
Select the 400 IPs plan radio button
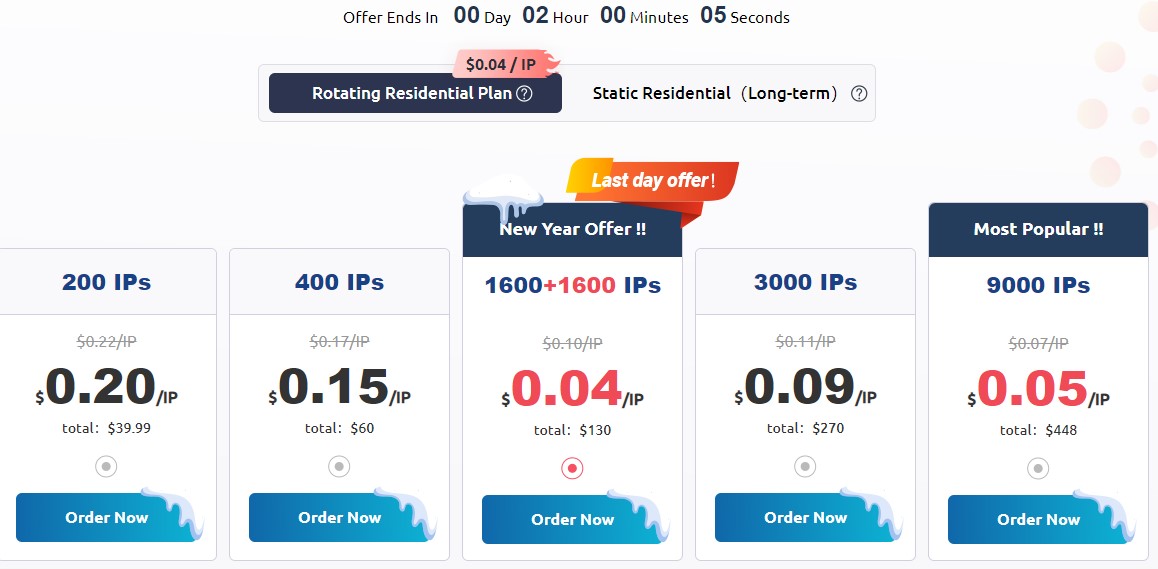(339, 466)
